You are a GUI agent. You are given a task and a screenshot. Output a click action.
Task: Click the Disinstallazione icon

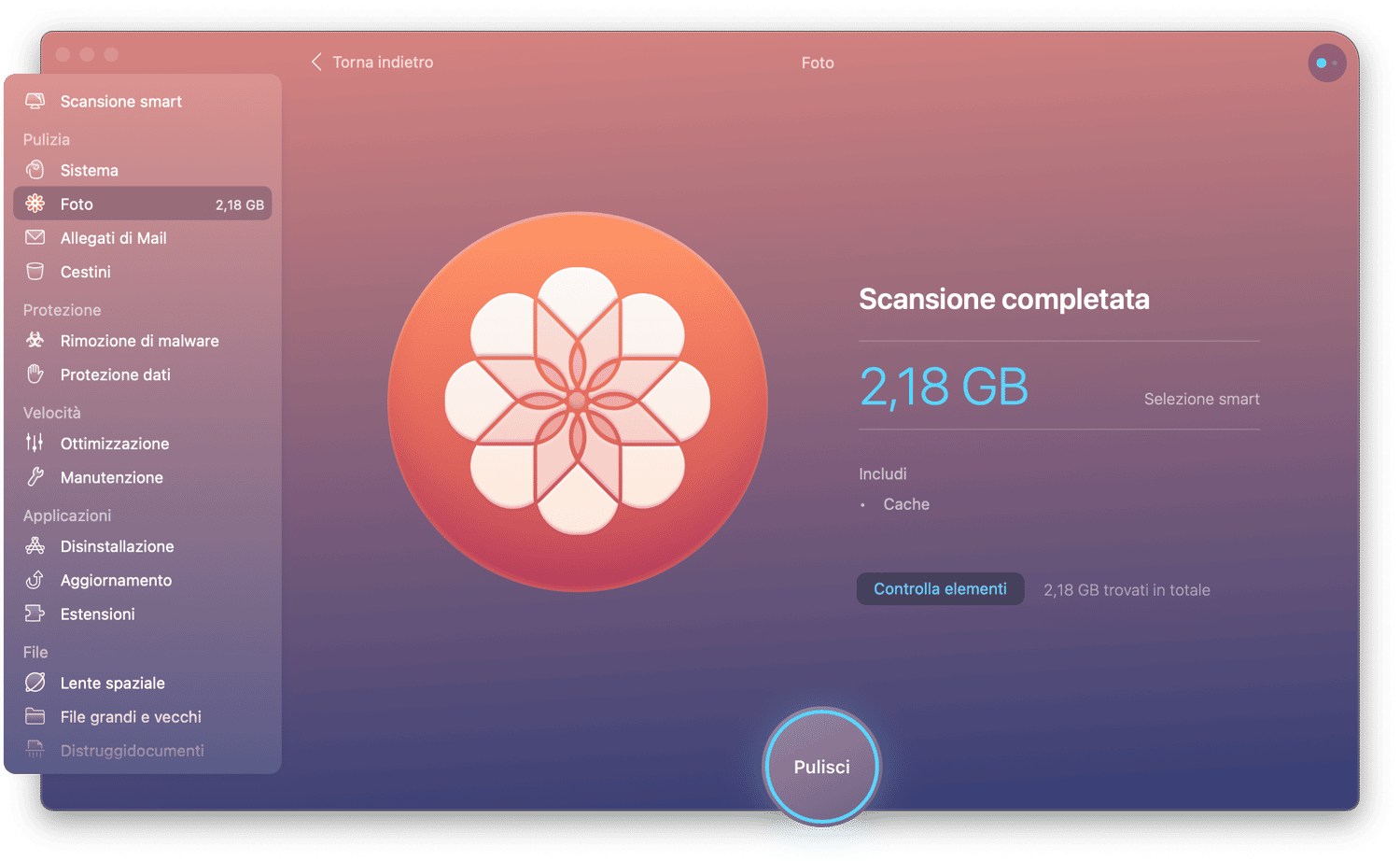pyautogui.click(x=35, y=545)
